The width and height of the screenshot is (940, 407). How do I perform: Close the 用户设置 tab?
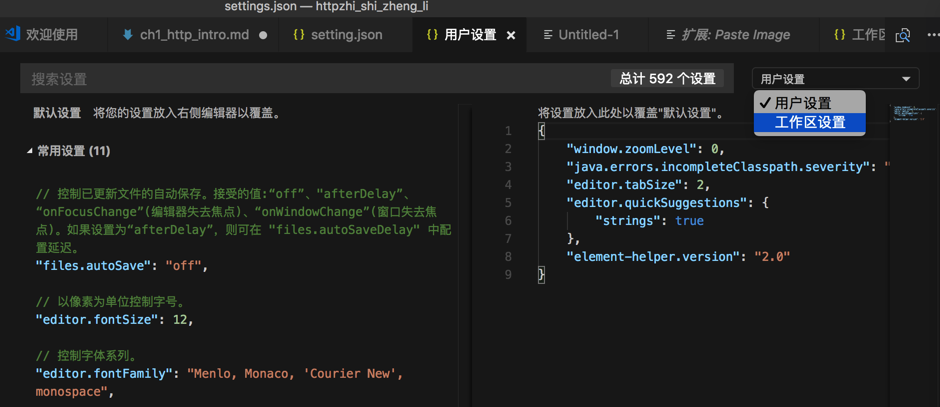click(511, 34)
